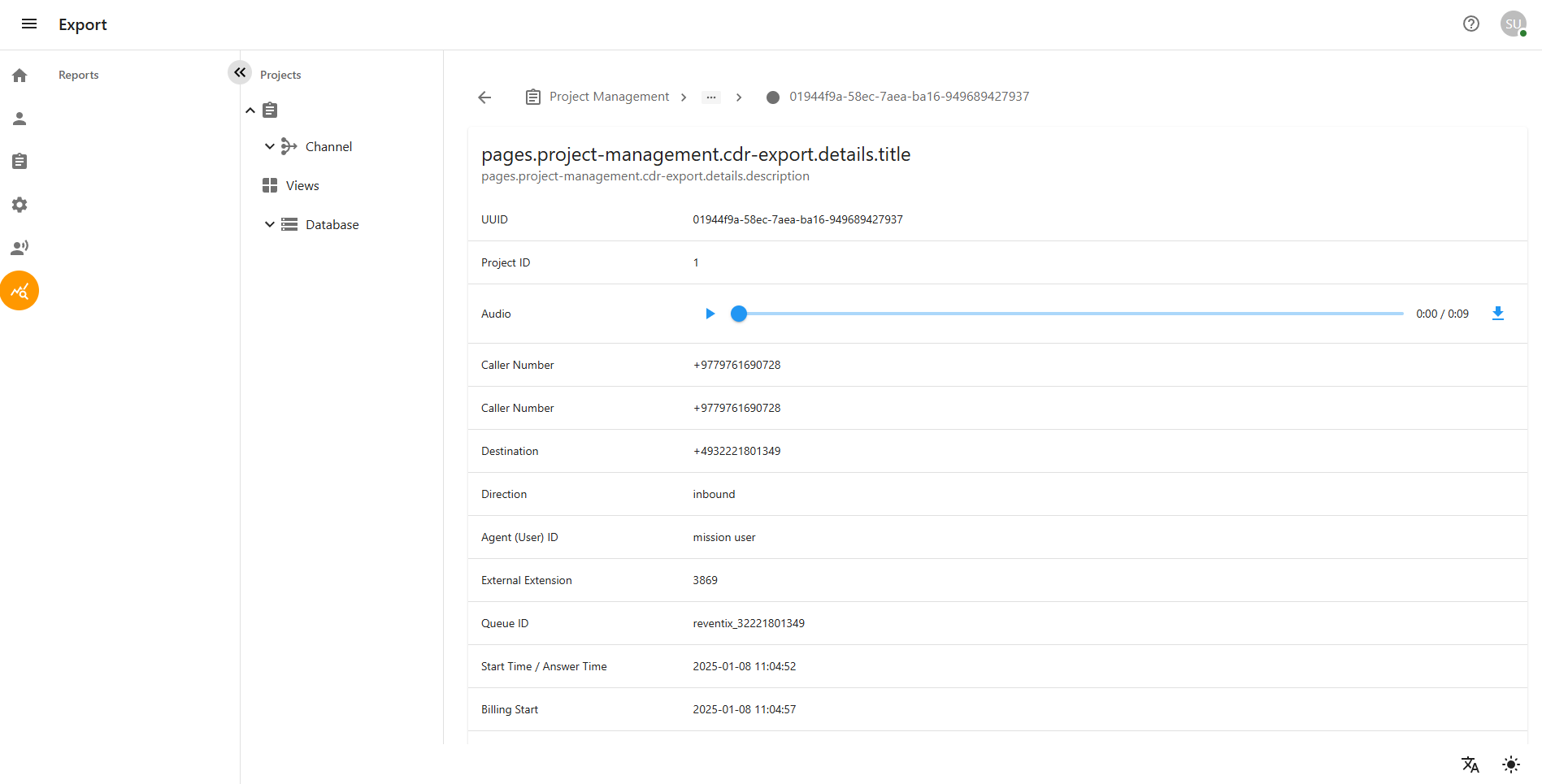Click Project Management breadcrumb link
Viewport: 1542px width, 784px height.
(x=609, y=97)
